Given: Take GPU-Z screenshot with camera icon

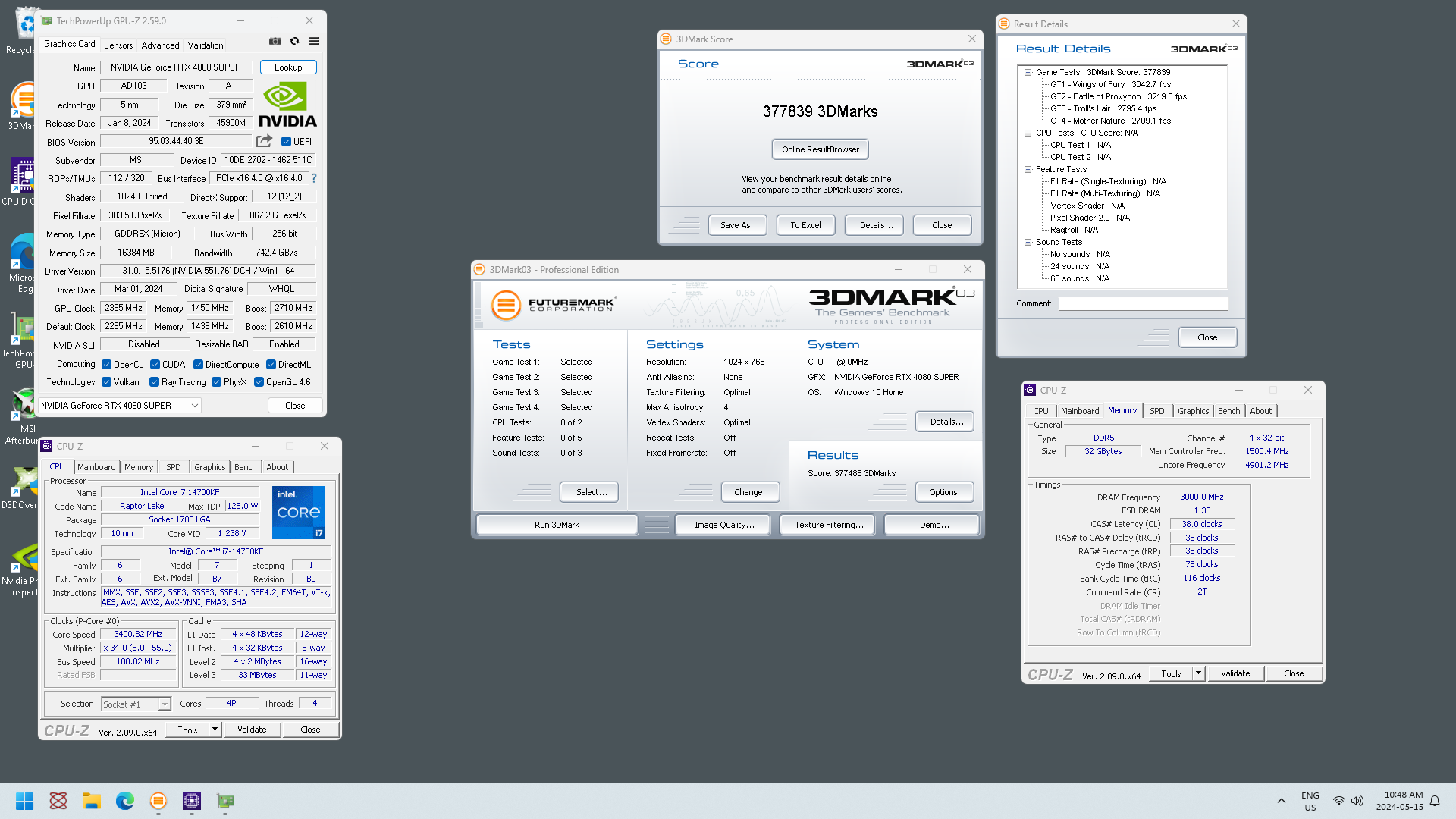Looking at the screenshot, I should (x=275, y=41).
